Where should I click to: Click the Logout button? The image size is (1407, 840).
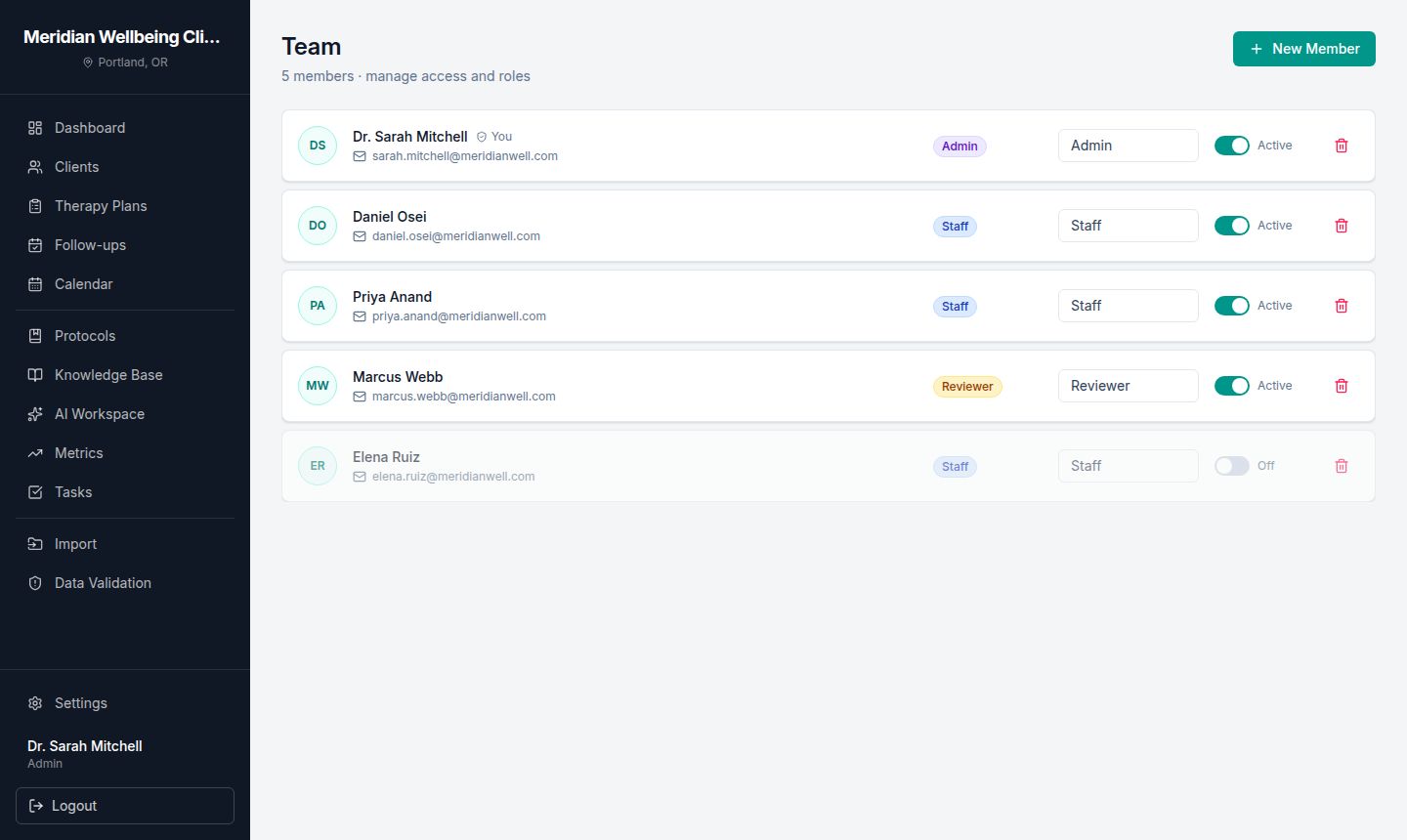[125, 806]
